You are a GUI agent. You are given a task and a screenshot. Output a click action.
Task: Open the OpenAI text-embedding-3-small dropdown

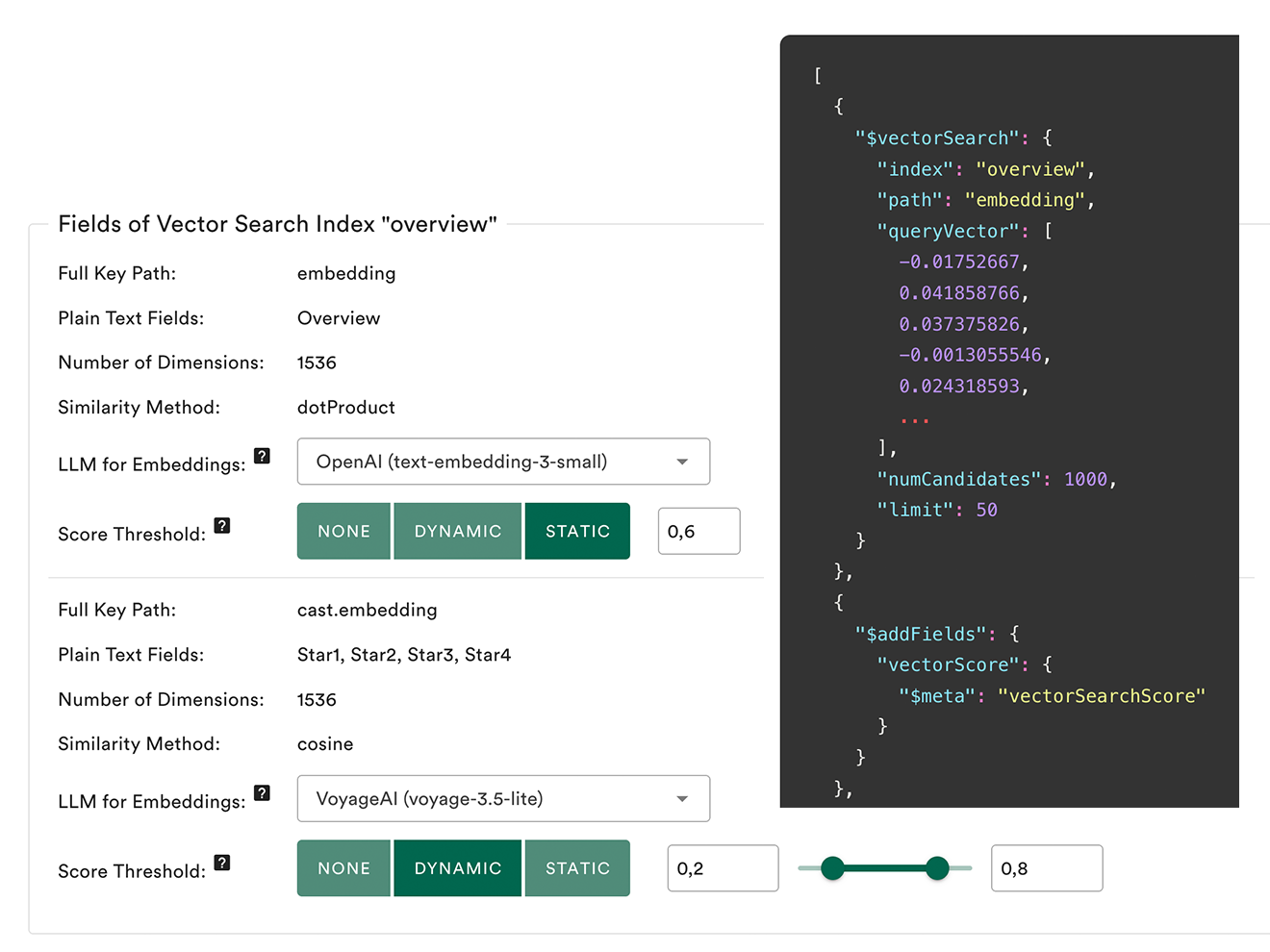(503, 462)
